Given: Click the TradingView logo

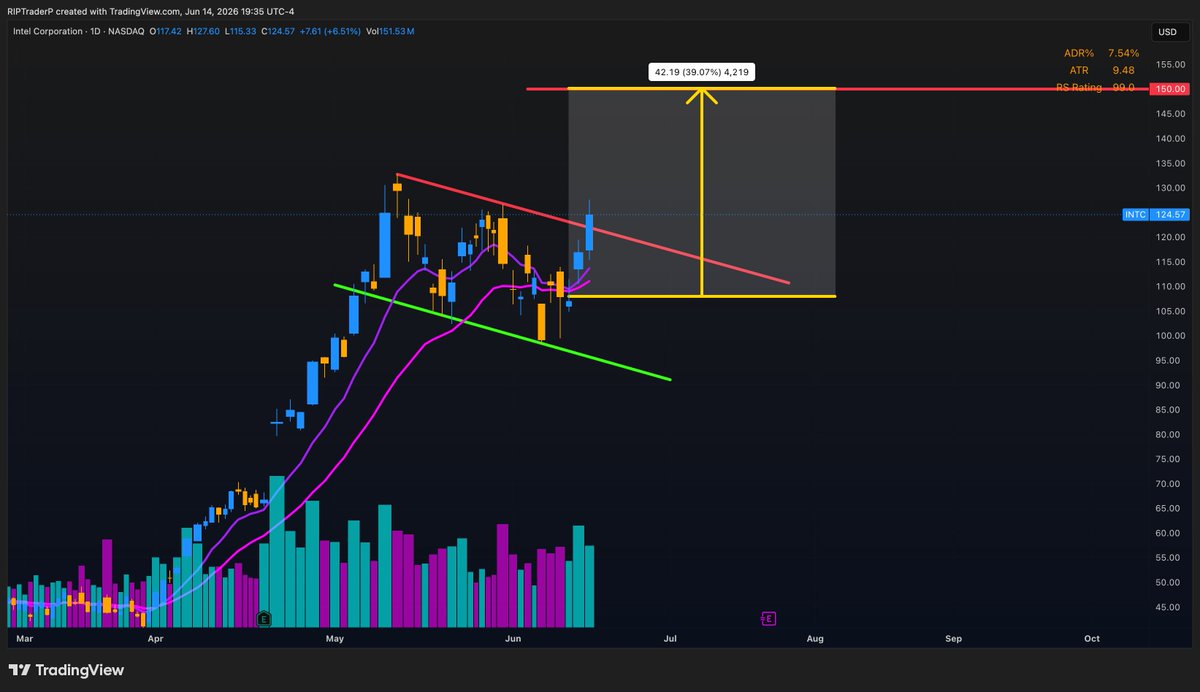Looking at the screenshot, I should 66,670.
